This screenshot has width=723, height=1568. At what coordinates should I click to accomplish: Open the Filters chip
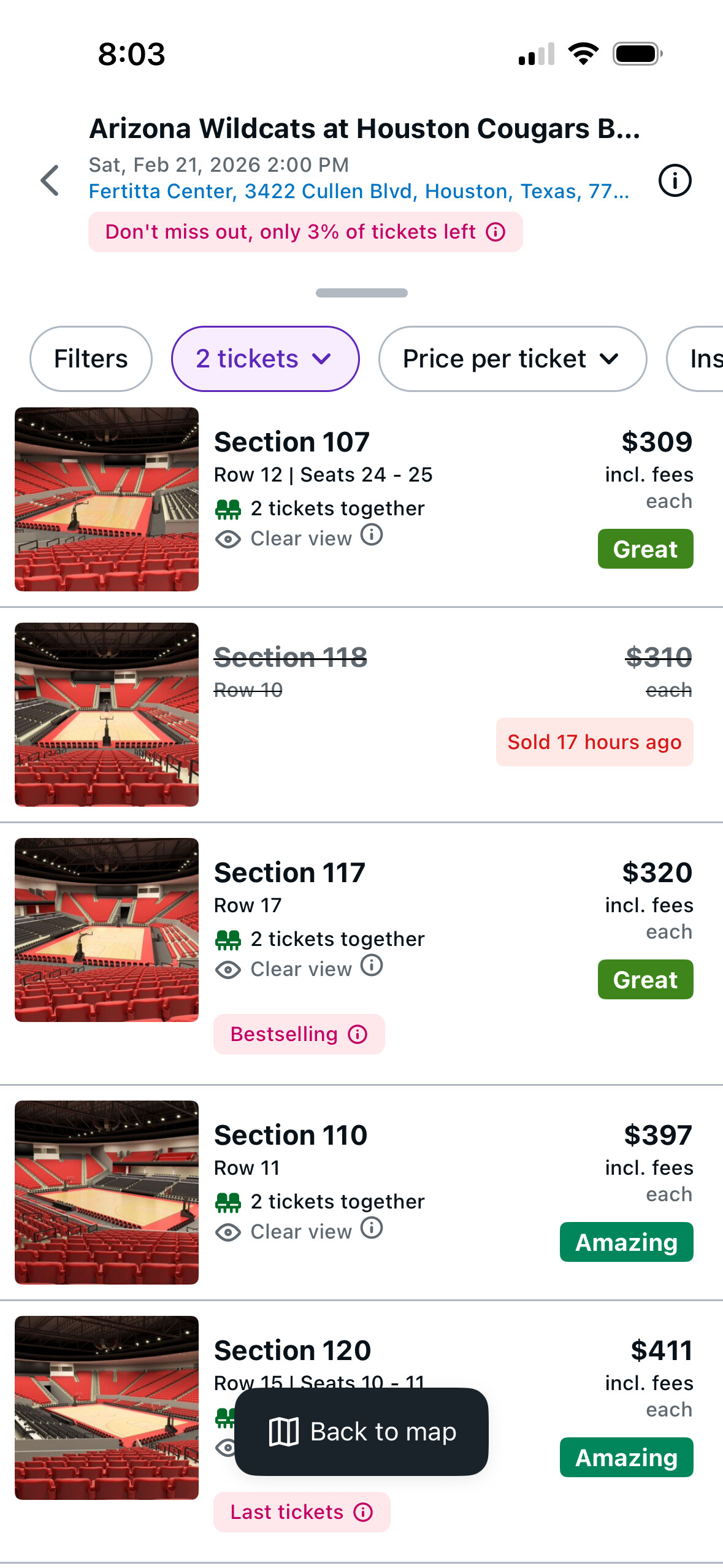(91, 359)
